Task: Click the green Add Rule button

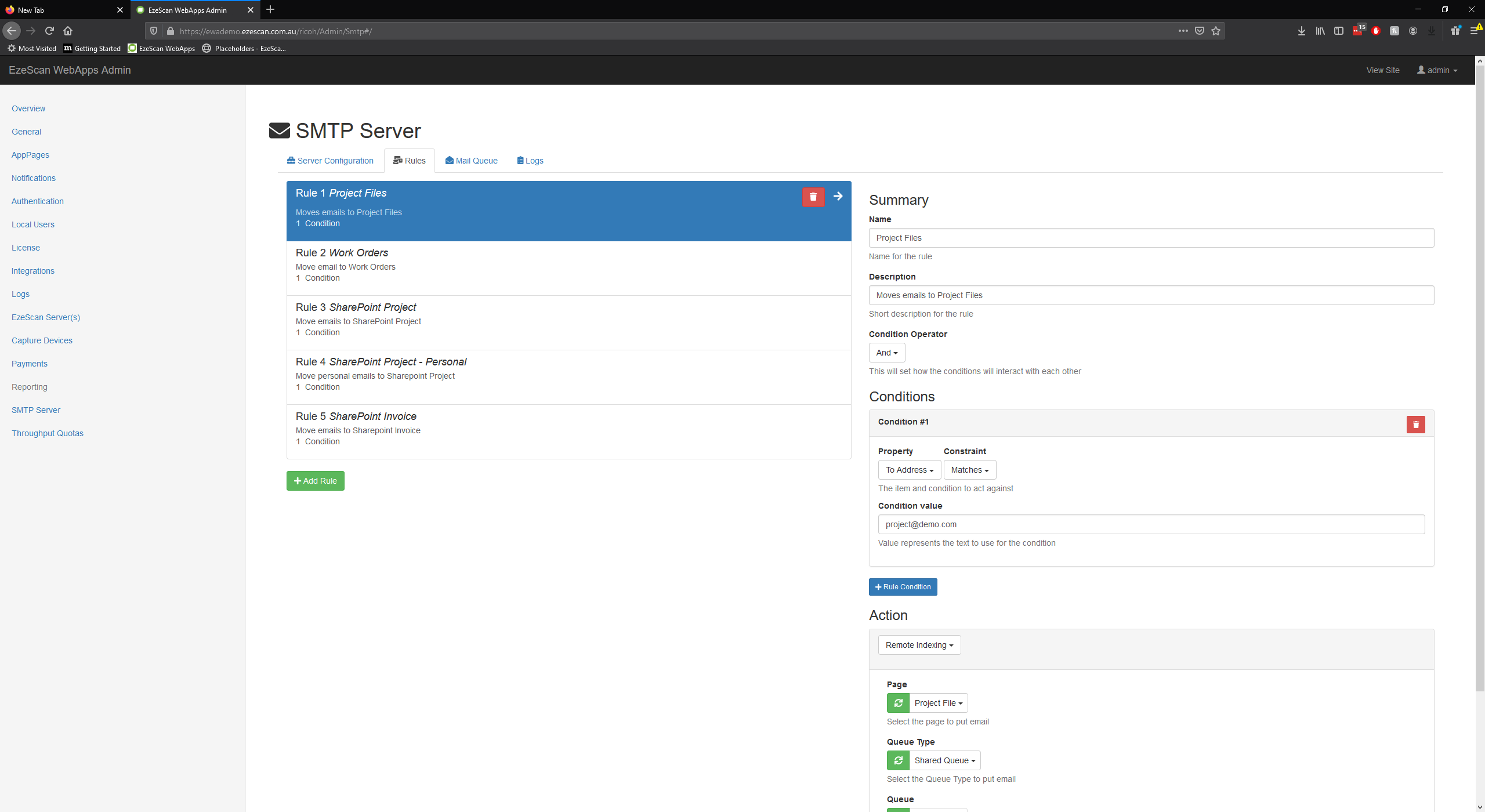Action: (315, 481)
